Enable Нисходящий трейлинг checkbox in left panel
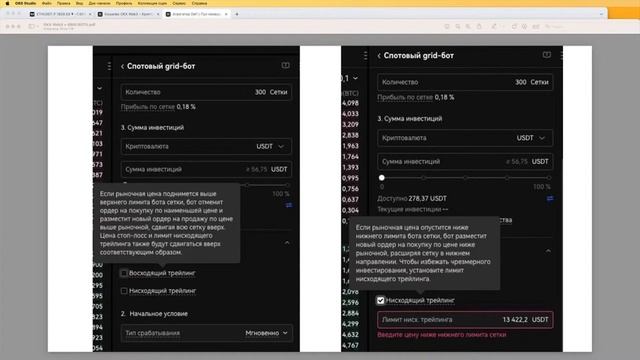The height and width of the screenshot is (360, 640). (124, 291)
